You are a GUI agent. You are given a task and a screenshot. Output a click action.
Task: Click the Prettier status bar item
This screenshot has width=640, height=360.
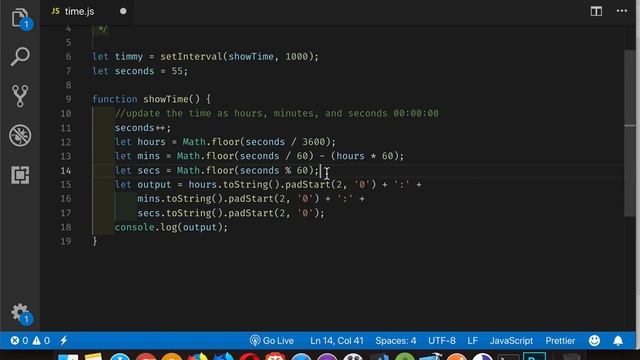click(x=560, y=340)
